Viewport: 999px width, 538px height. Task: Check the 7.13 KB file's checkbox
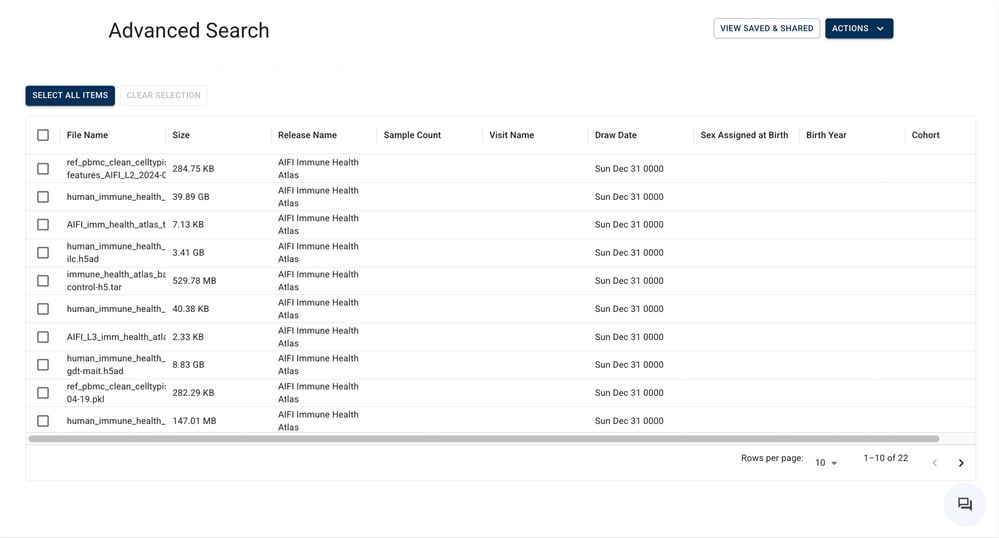[43, 225]
